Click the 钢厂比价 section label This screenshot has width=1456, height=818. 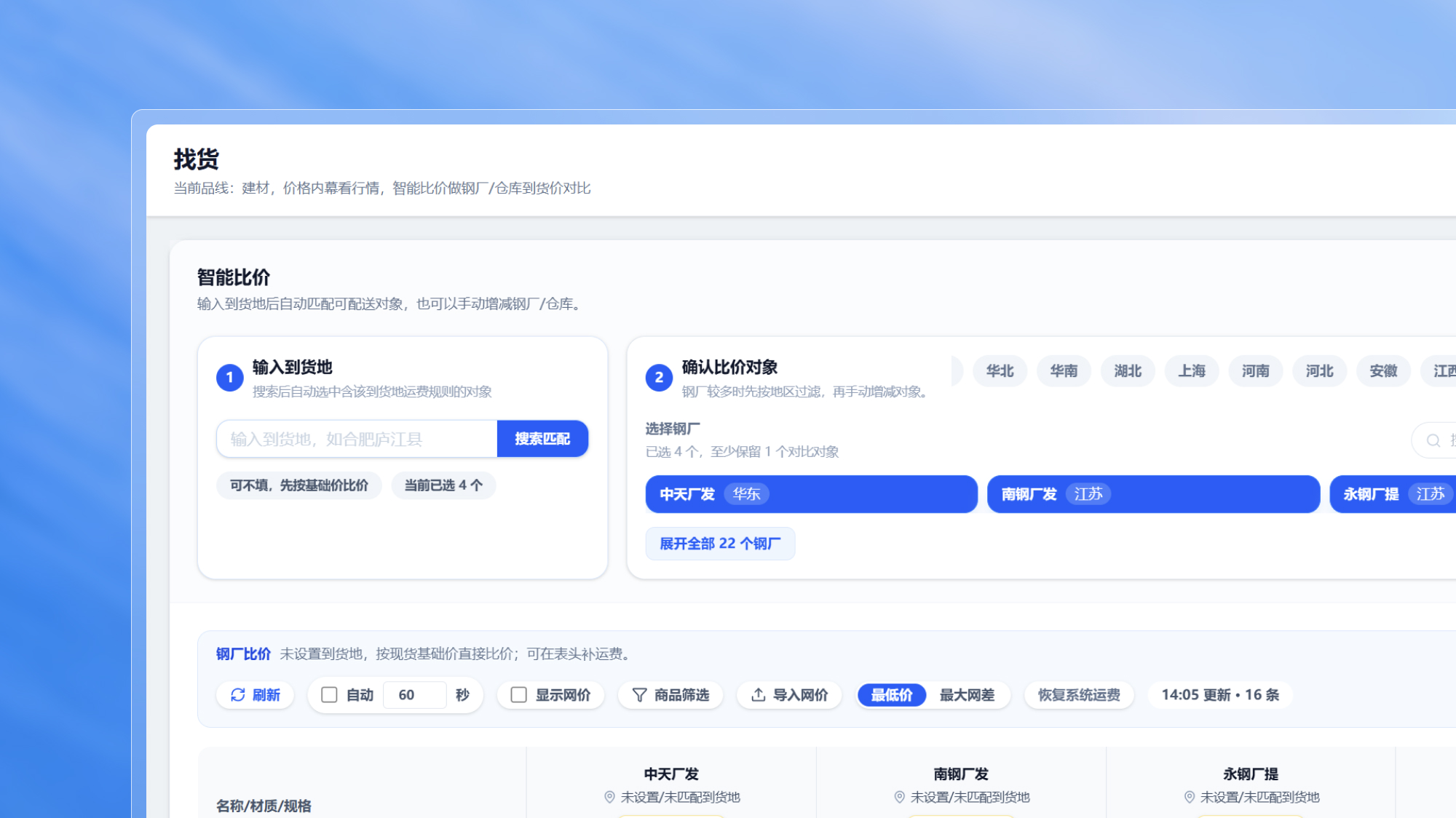pos(243,654)
